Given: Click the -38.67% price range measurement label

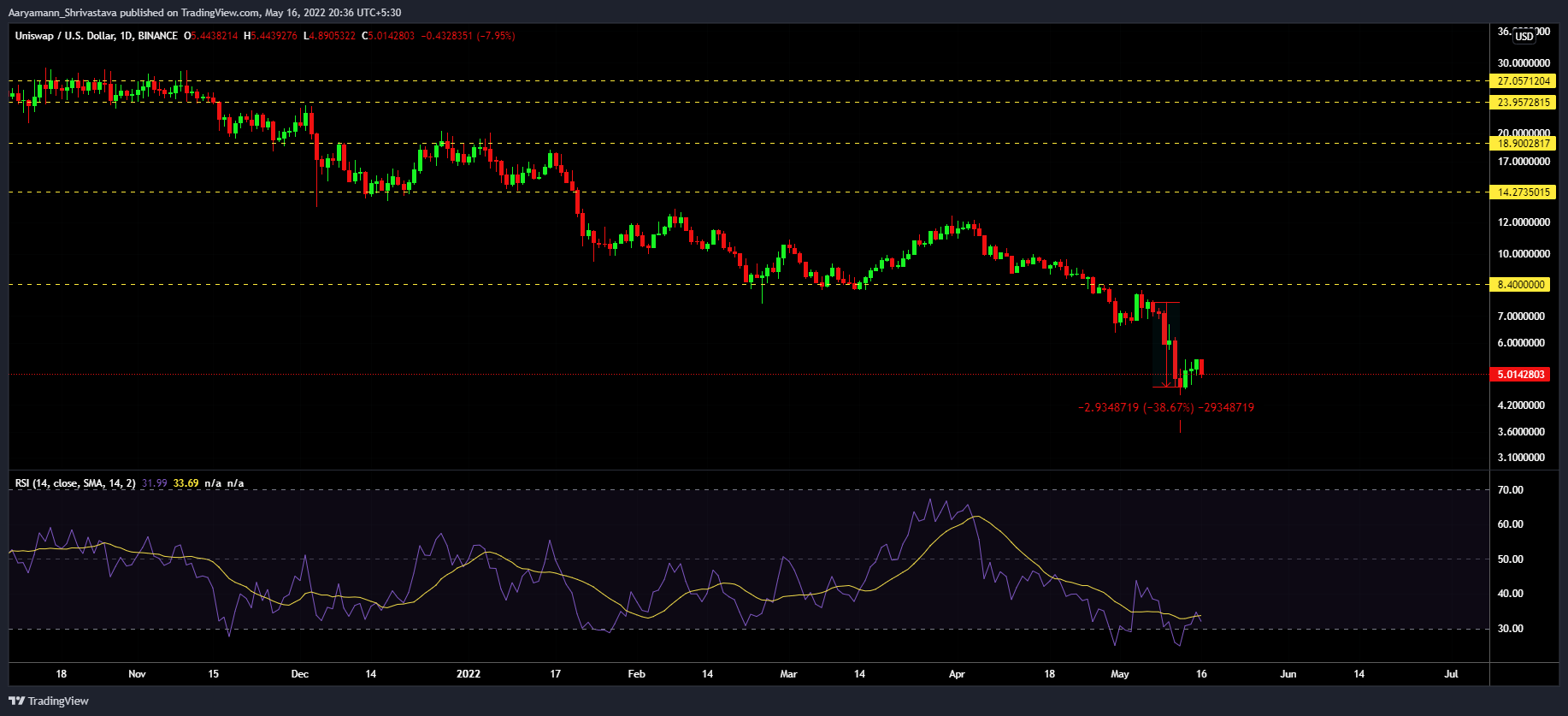Looking at the screenshot, I should coord(1166,408).
